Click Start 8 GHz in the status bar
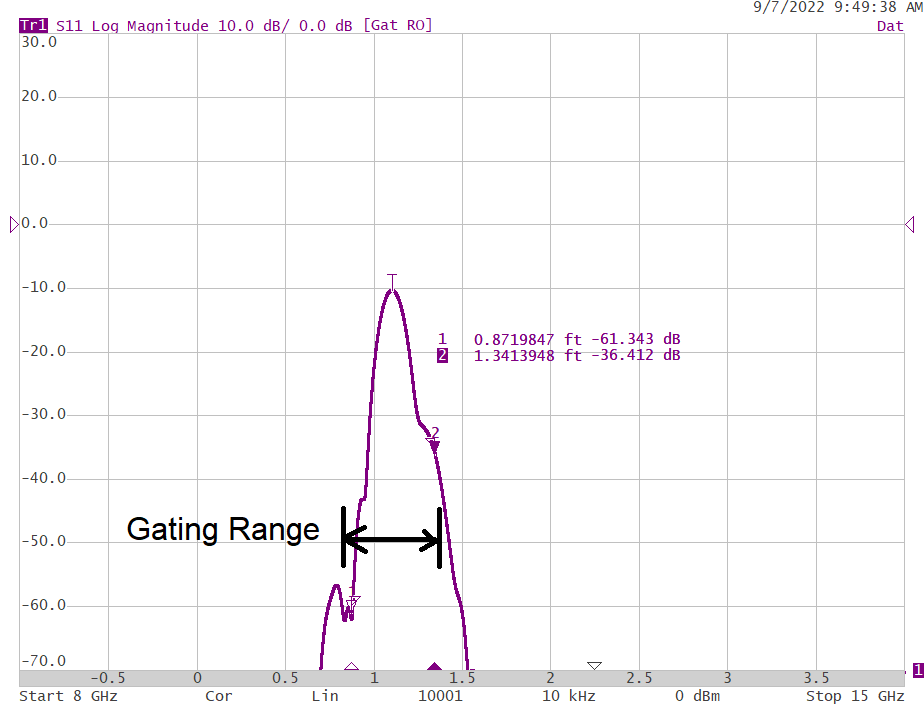The image size is (924, 704). click(x=68, y=696)
